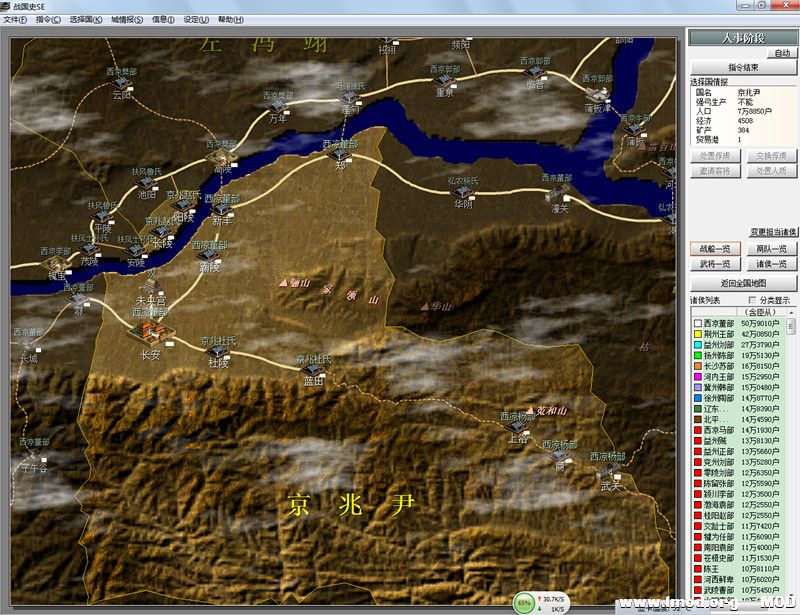The image size is (800, 615).
Task: Click the 自动 button
Action: pyautogui.click(x=781, y=53)
